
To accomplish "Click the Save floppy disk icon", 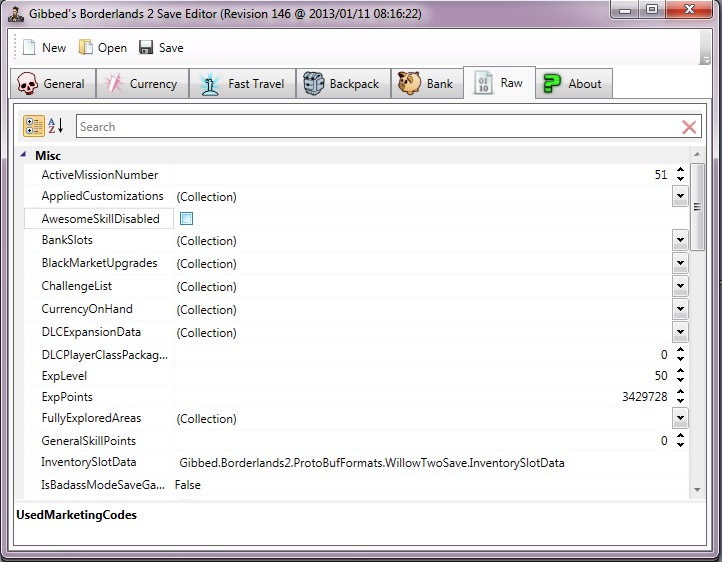I will 146,47.
